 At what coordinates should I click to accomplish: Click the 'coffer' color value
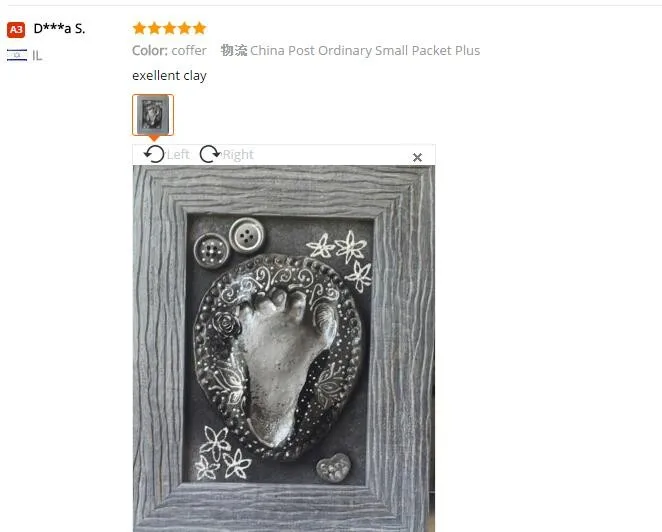(189, 51)
